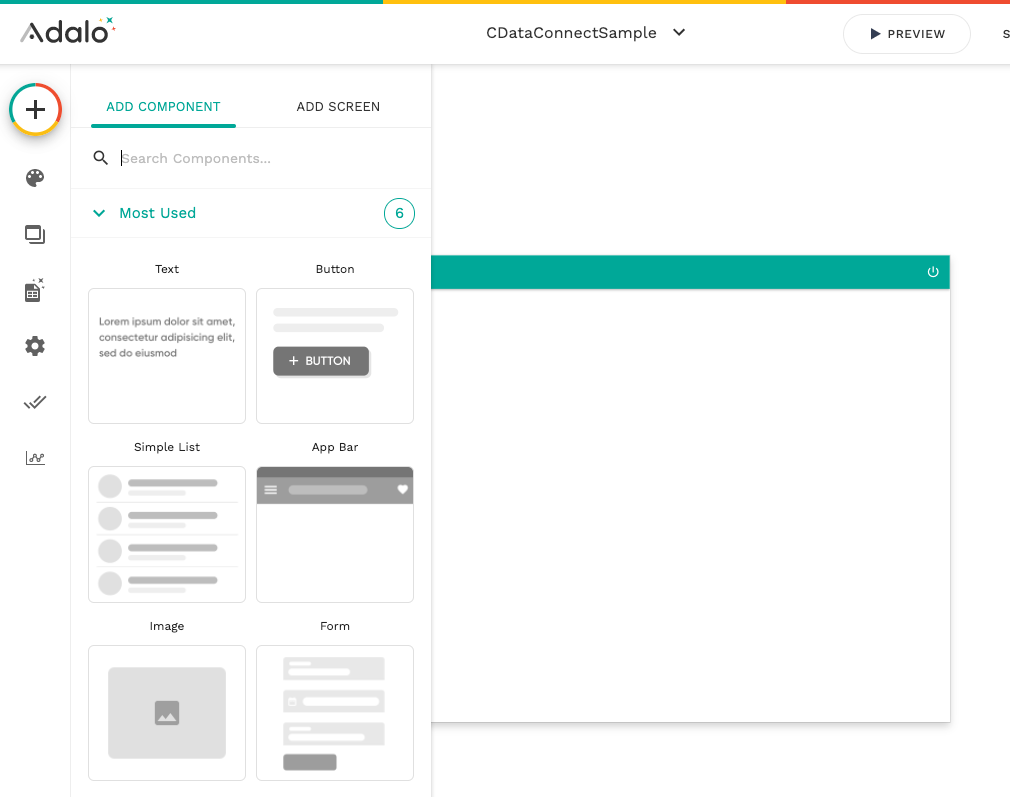Click the Most Used count badge
The height and width of the screenshot is (797, 1010).
(399, 213)
